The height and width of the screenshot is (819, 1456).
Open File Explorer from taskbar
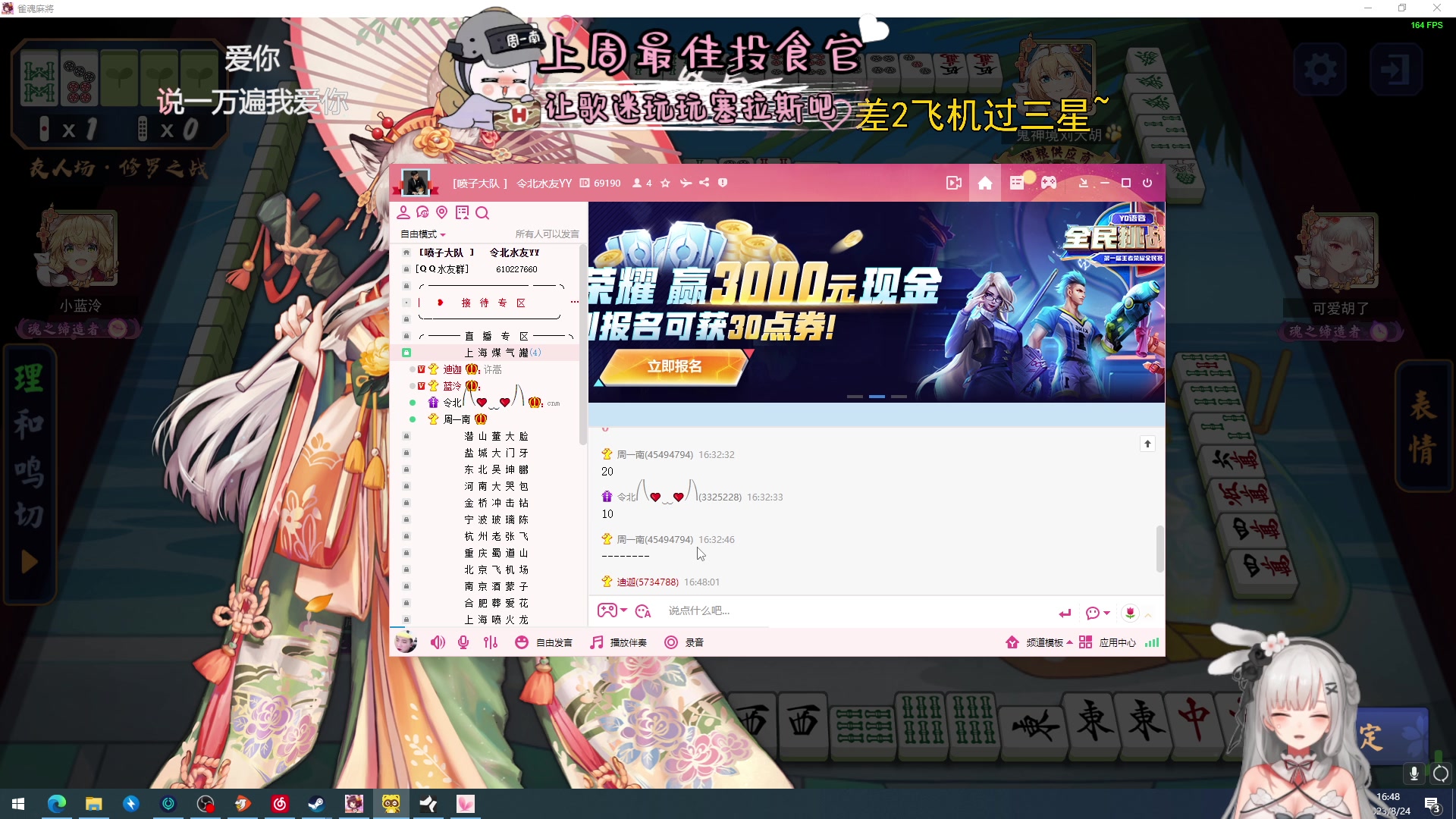[x=93, y=804]
